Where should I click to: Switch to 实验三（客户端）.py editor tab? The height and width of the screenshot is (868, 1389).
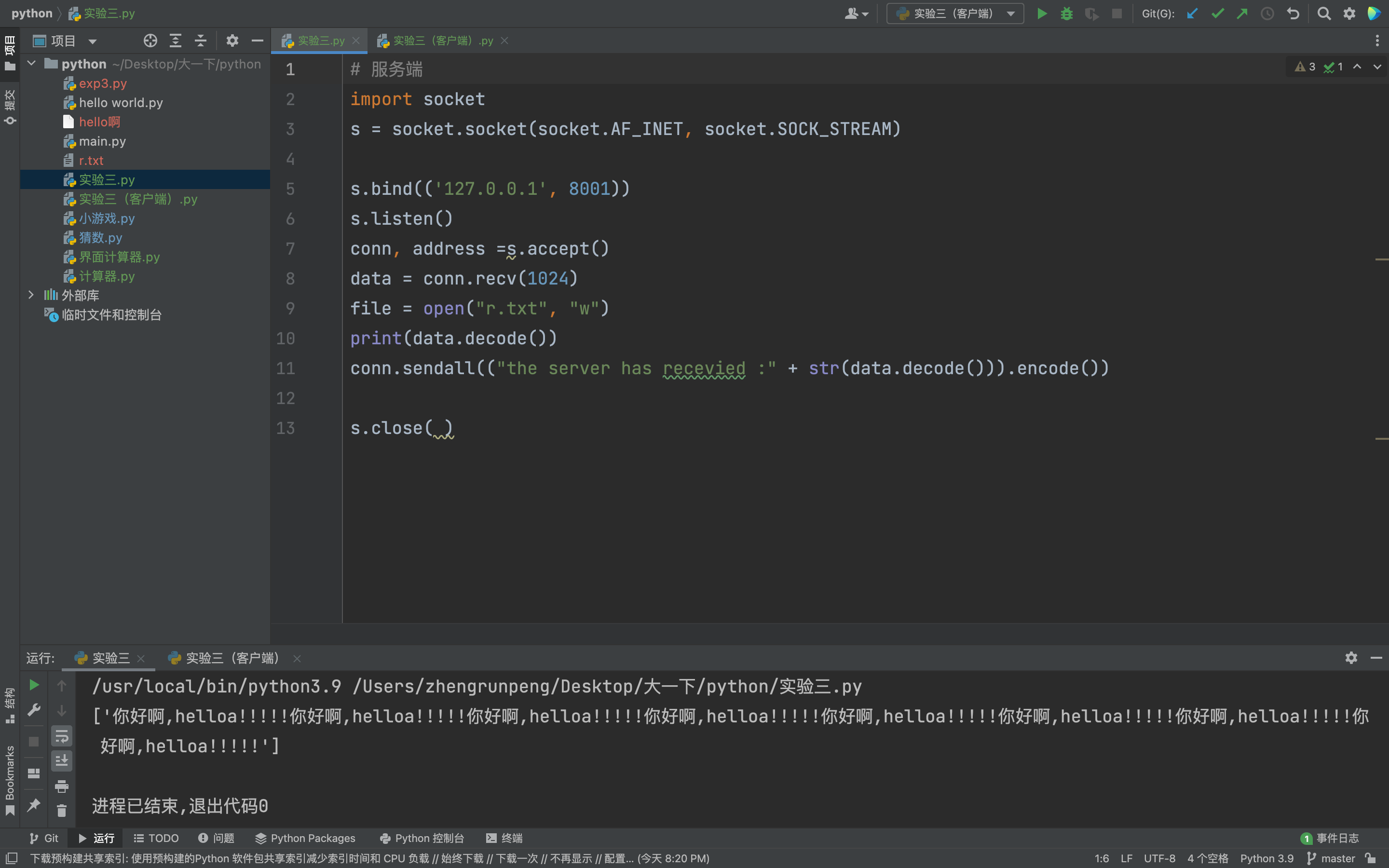[443, 41]
